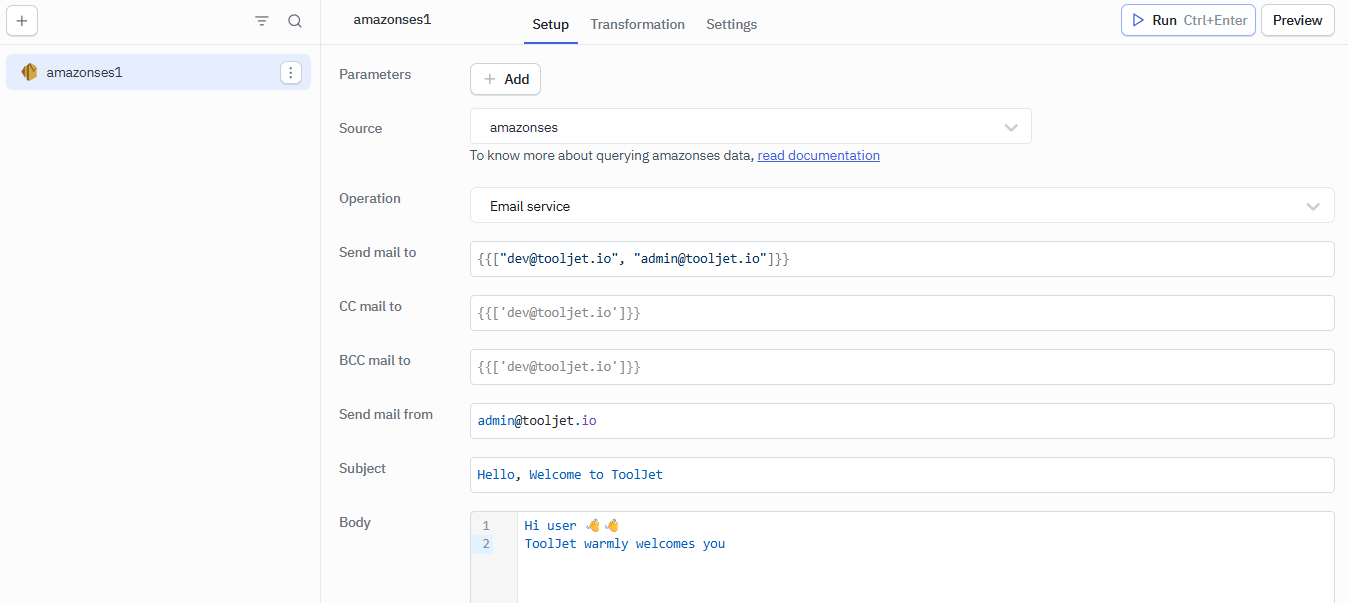The width and height of the screenshot is (1348, 603).
Task: Click the plus icon to add query
Action: pyautogui.click(x=22, y=21)
